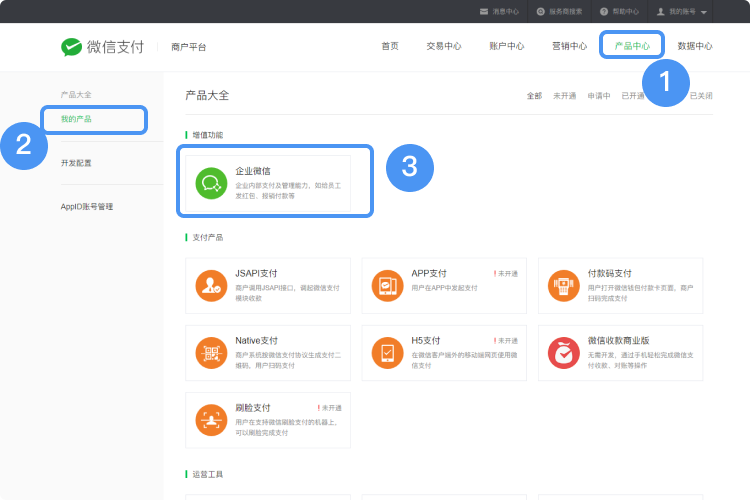
Task: Open the Native支付 product title
Action: click(256, 341)
